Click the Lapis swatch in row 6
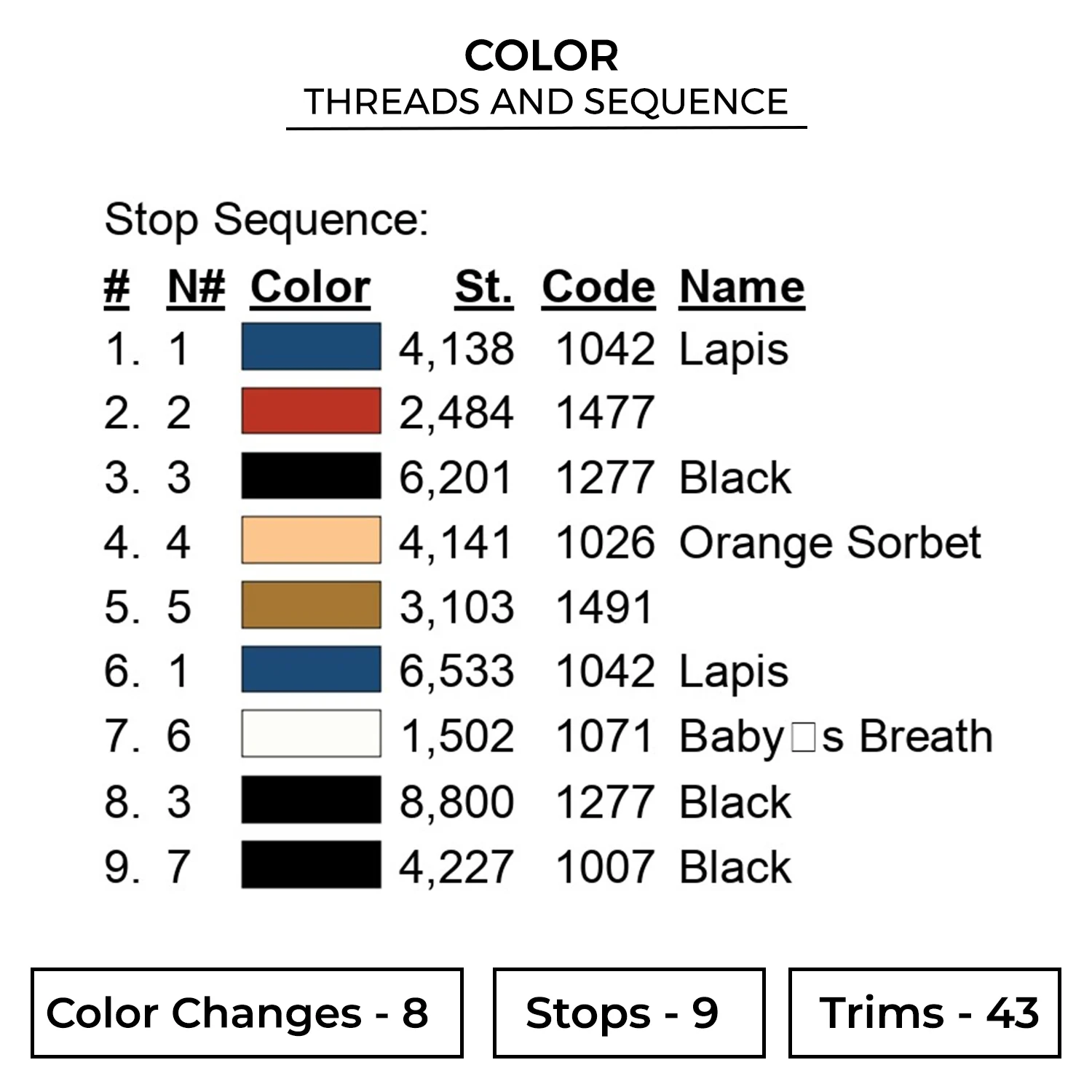1092x1092 pixels. pos(311,670)
